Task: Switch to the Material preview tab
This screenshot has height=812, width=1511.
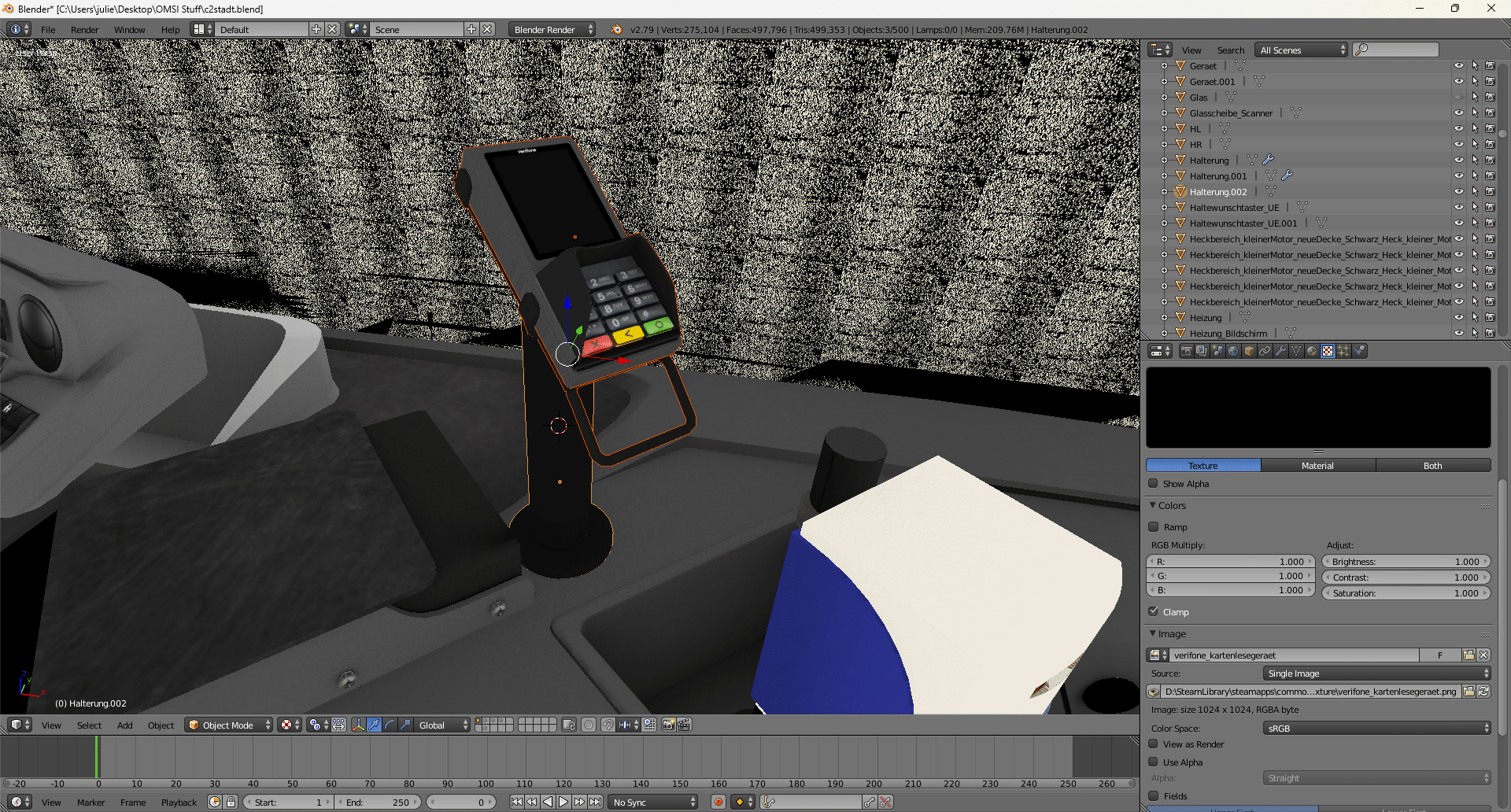Action: pyautogui.click(x=1317, y=466)
